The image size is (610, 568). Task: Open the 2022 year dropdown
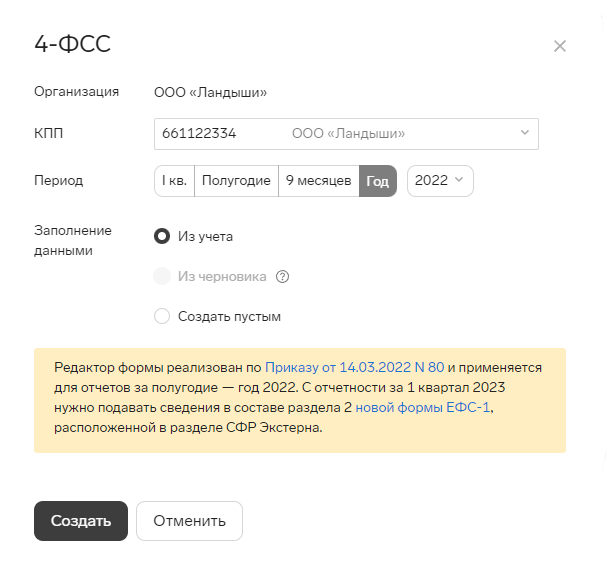(440, 181)
